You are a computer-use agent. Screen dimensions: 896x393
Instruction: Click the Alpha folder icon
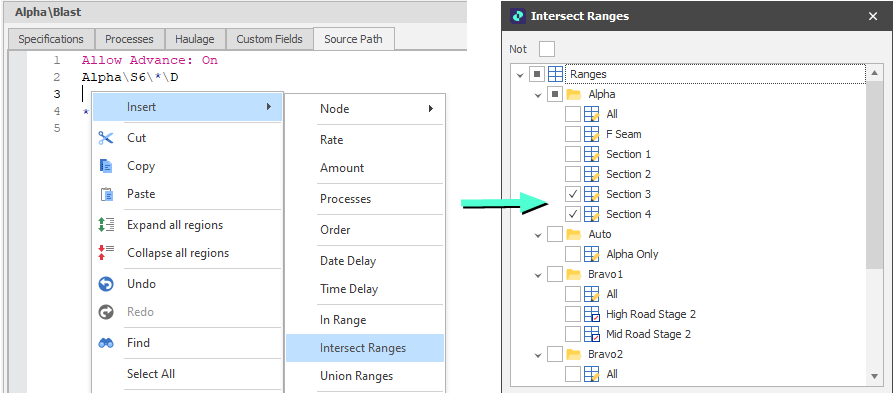point(573,94)
